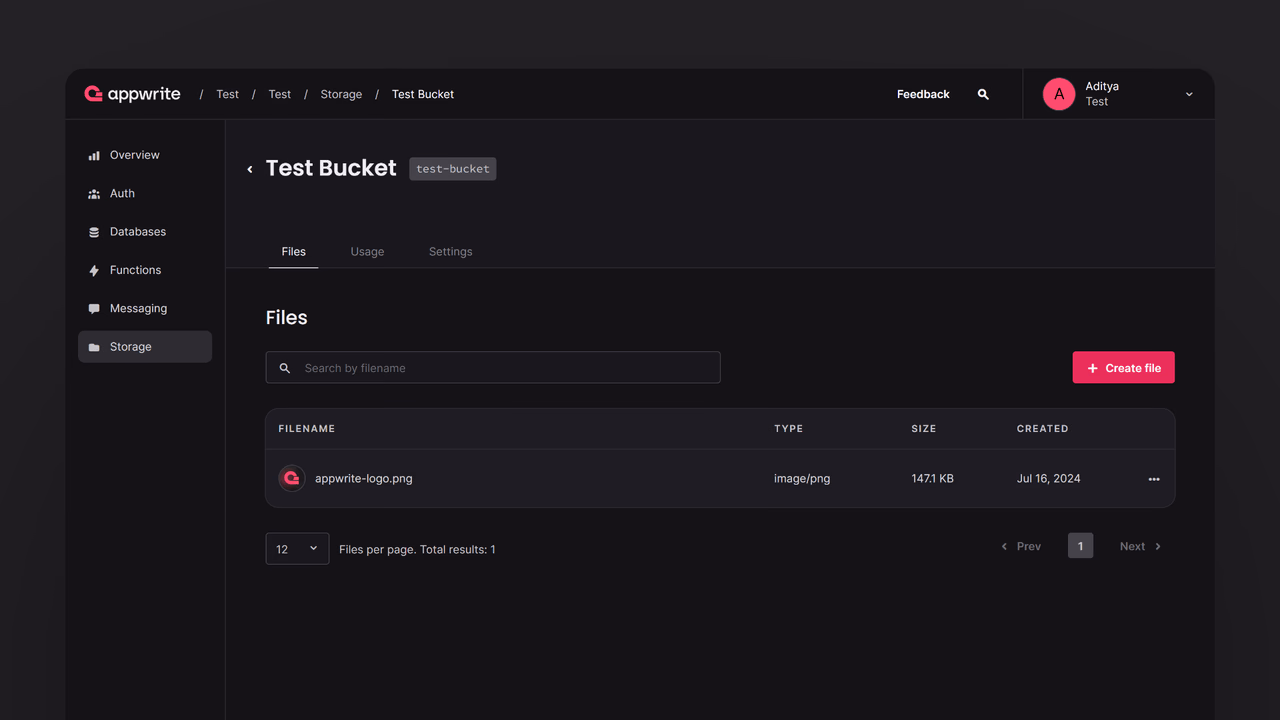Click the Create file button
The height and width of the screenshot is (720, 1280).
tap(1123, 368)
